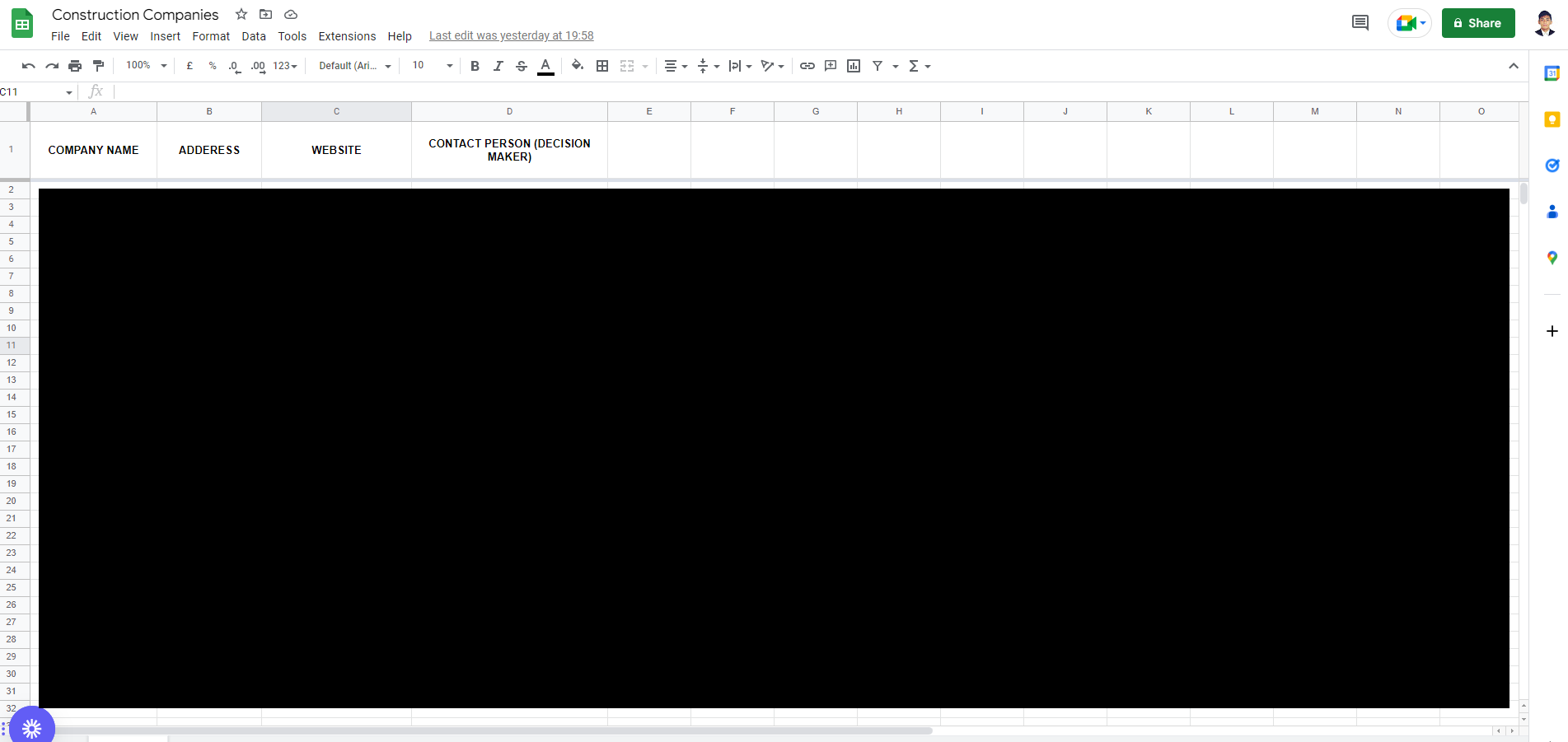
Task: Click the Redo icon
Action: pyautogui.click(x=52, y=66)
